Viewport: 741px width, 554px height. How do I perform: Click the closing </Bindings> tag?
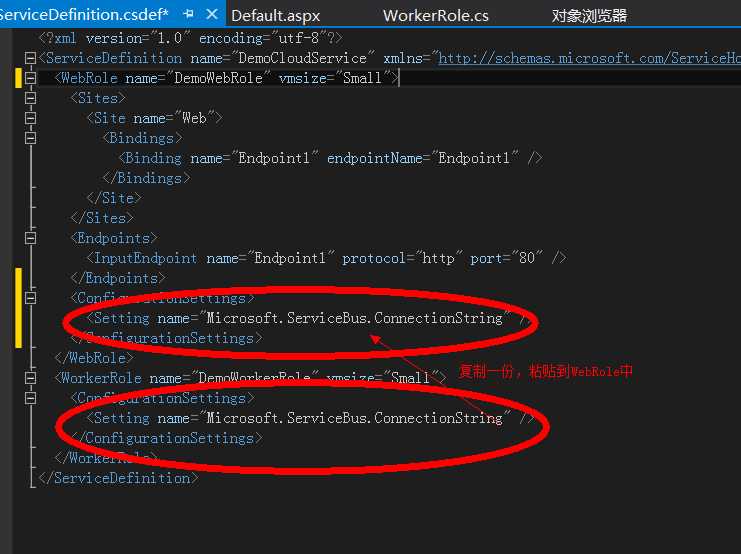coord(146,178)
